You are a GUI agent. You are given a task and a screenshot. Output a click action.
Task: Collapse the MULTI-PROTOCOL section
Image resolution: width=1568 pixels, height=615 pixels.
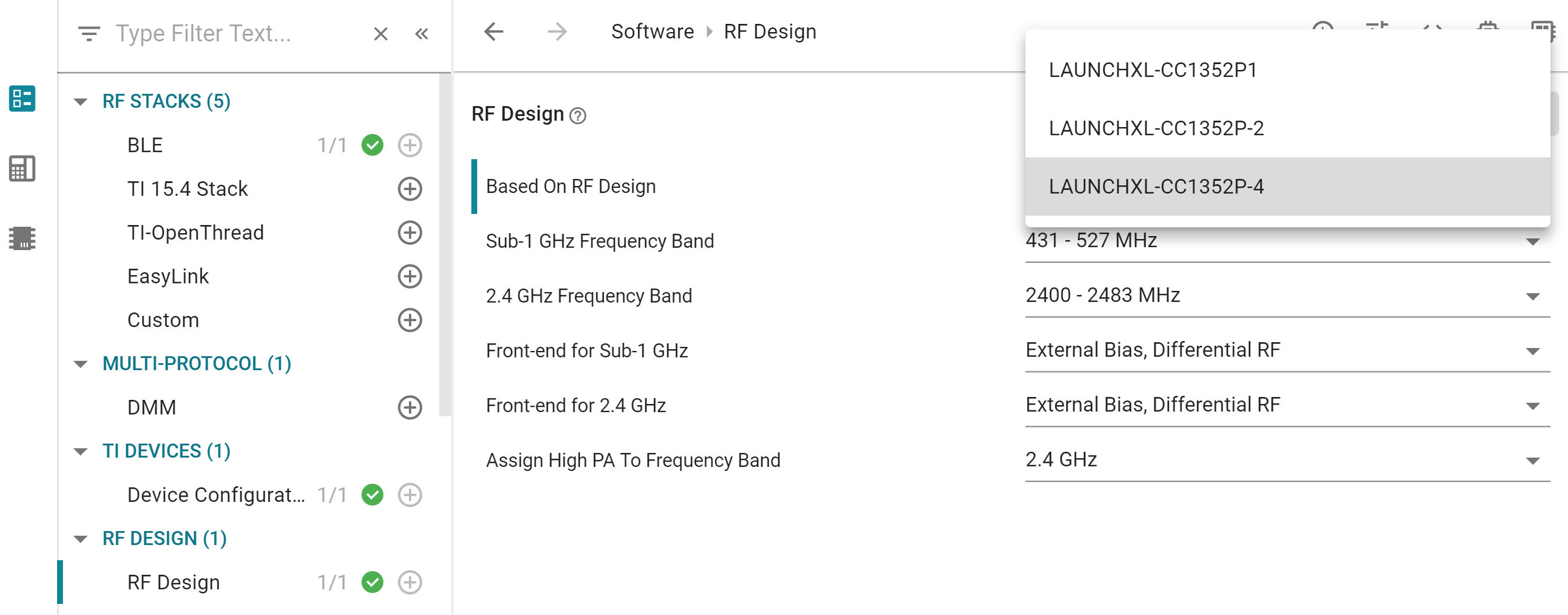tap(80, 364)
